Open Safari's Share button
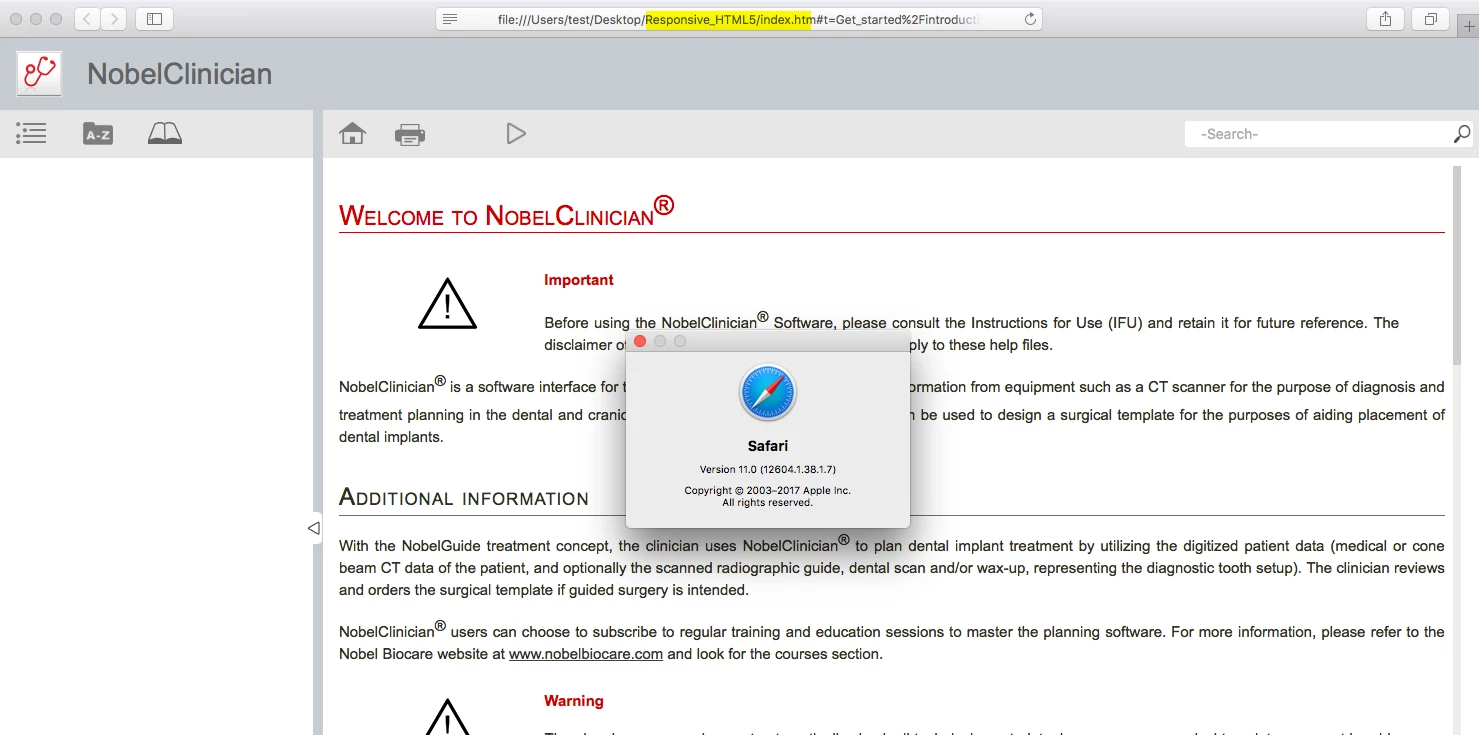 point(1385,18)
